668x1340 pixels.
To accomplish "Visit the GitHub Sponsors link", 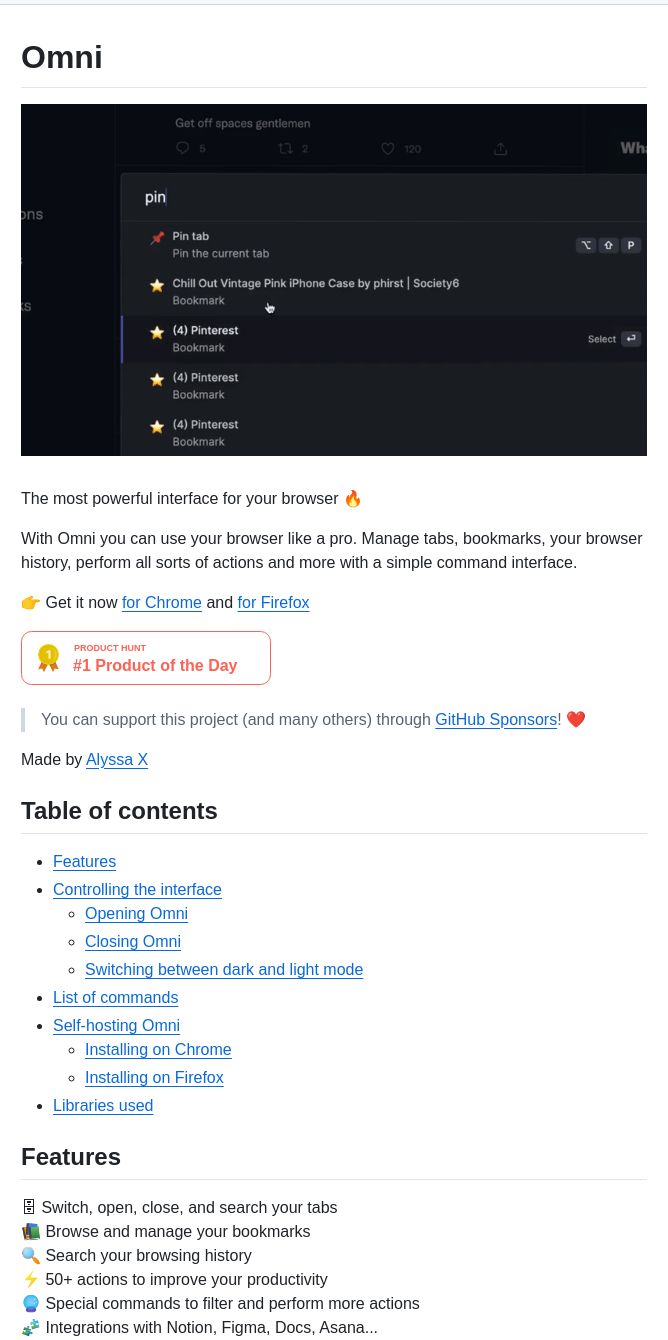I will 496,719.
